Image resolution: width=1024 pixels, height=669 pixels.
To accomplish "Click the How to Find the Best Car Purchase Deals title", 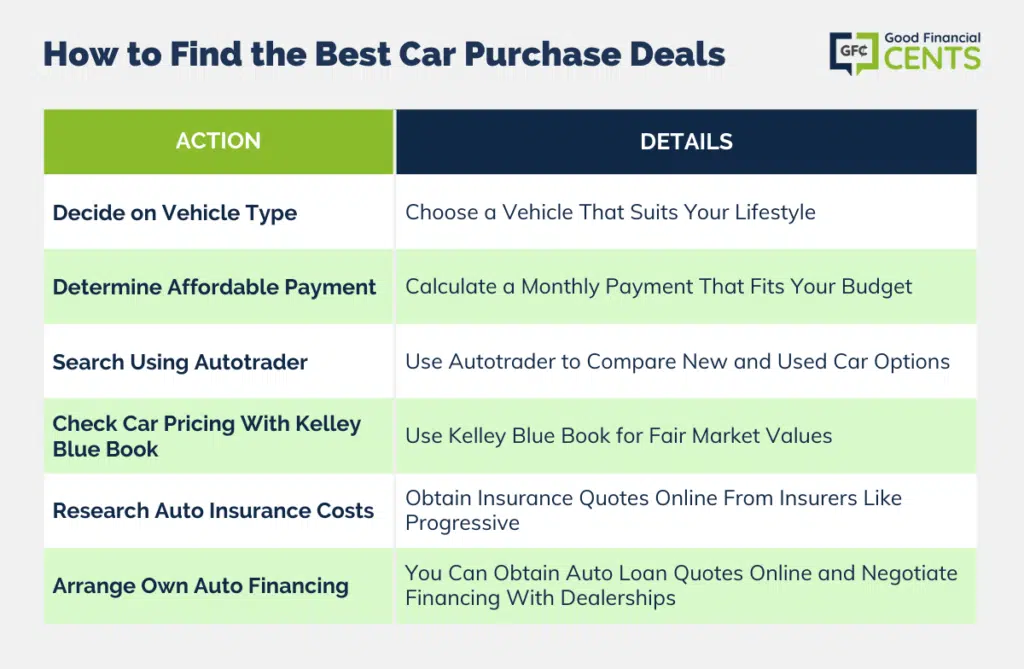I will tap(384, 54).
